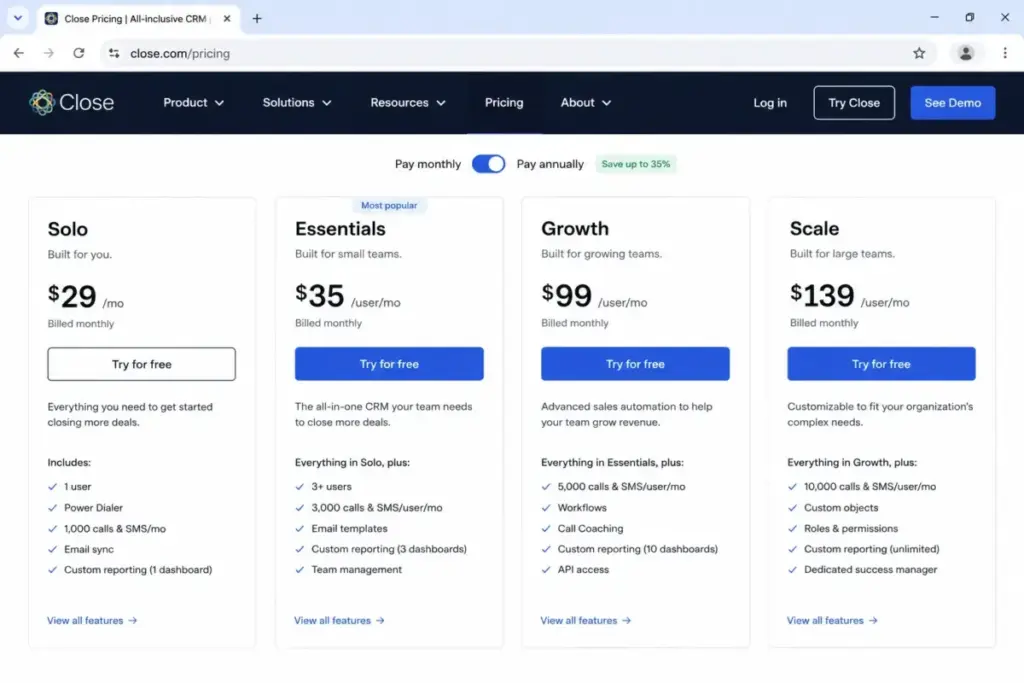The width and height of the screenshot is (1024, 683).
Task: Close the Close Pricing tab
Action: pyautogui.click(x=227, y=18)
